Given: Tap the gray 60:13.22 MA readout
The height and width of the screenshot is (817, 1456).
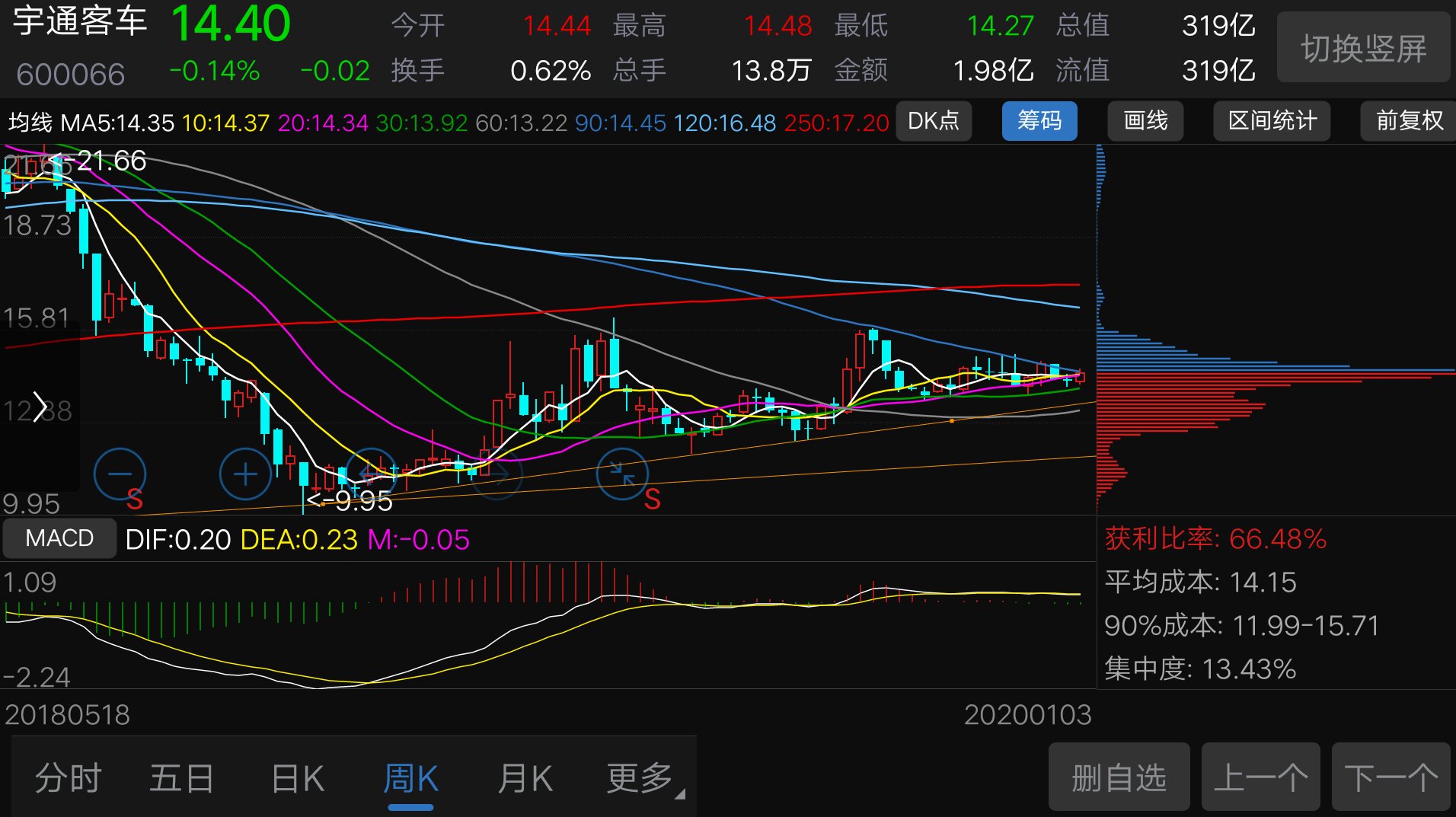Looking at the screenshot, I should pyautogui.click(x=521, y=123).
